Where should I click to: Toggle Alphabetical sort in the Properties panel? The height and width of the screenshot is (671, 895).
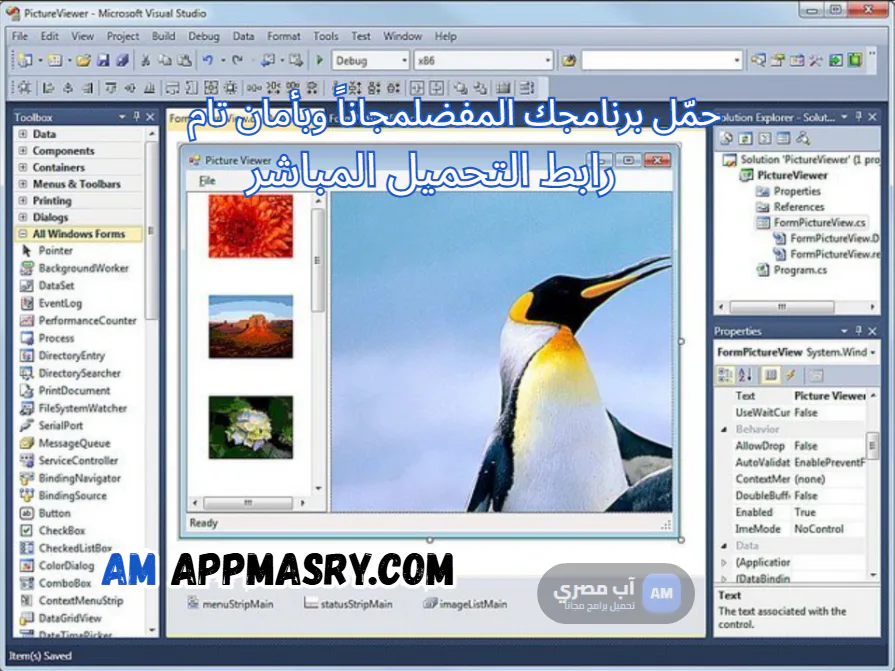(745, 375)
